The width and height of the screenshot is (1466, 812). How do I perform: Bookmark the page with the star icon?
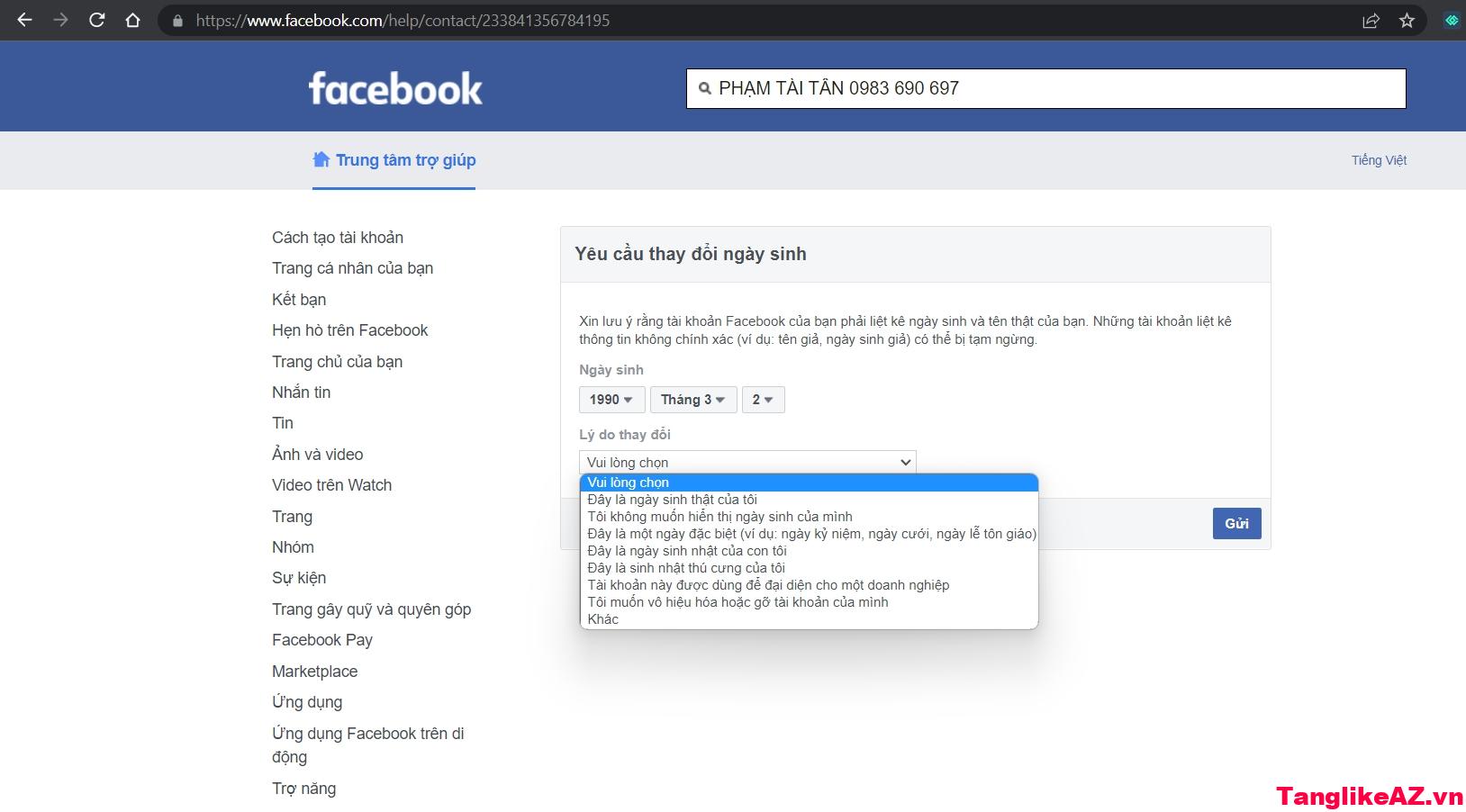click(1406, 19)
